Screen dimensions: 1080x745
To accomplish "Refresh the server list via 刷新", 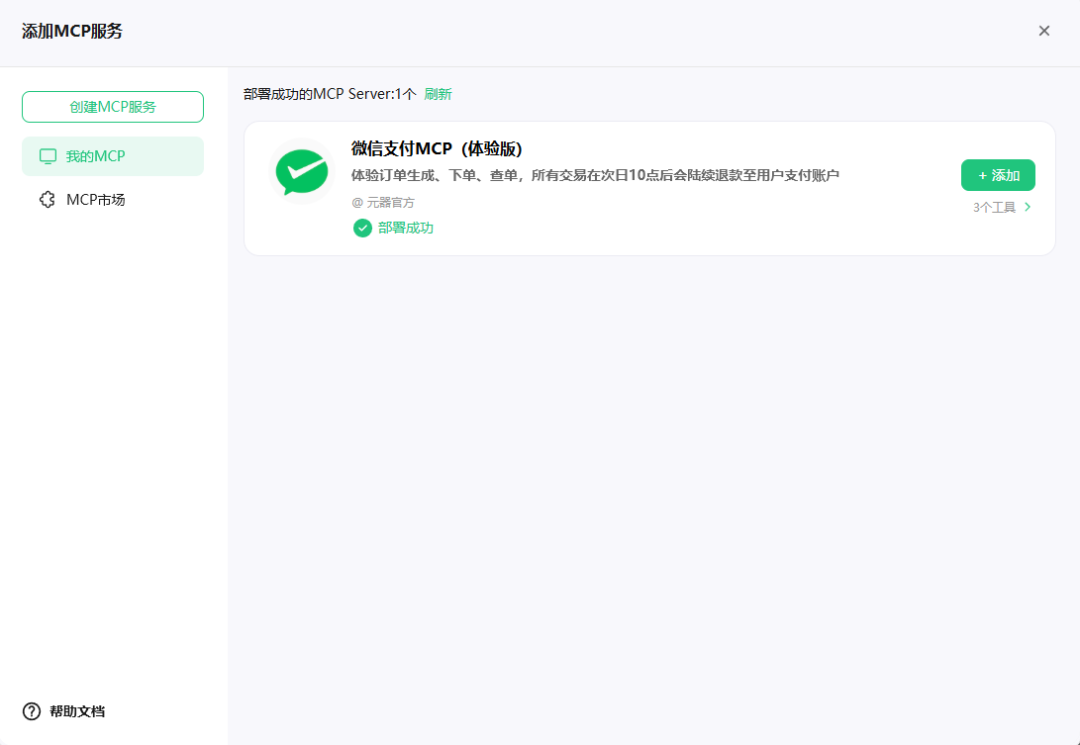I will point(438,94).
